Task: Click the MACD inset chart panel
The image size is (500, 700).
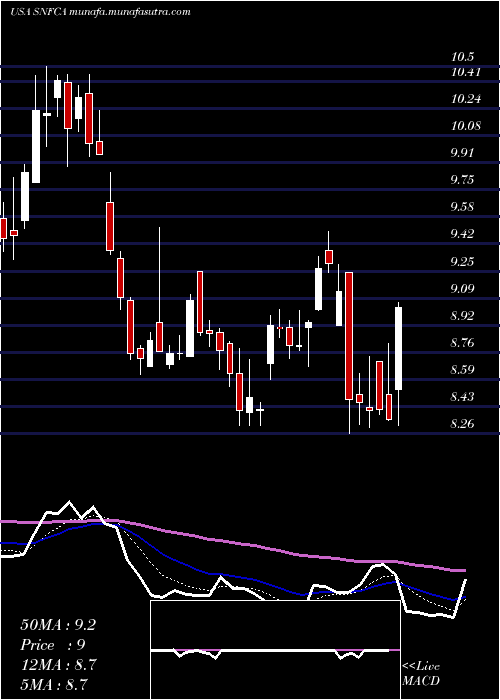Action: 275,650
